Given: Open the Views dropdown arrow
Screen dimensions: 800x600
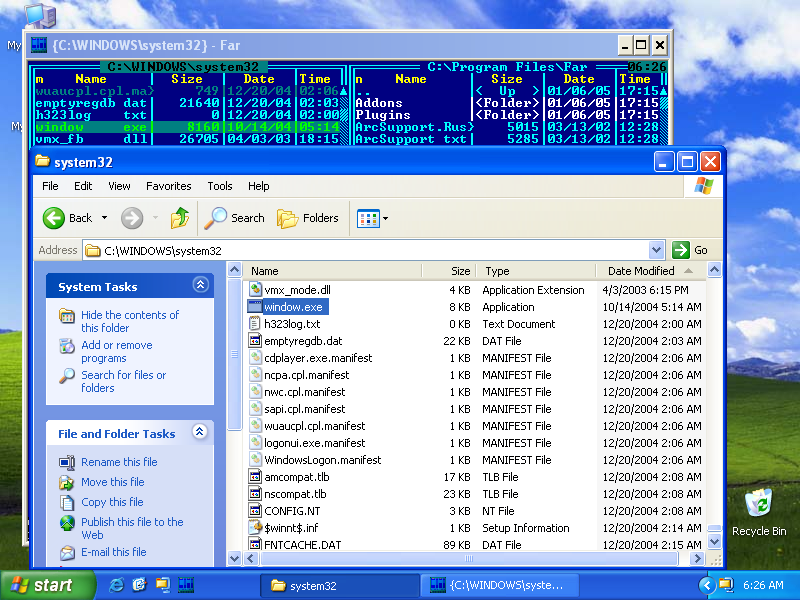Looking at the screenshot, I should (385, 218).
